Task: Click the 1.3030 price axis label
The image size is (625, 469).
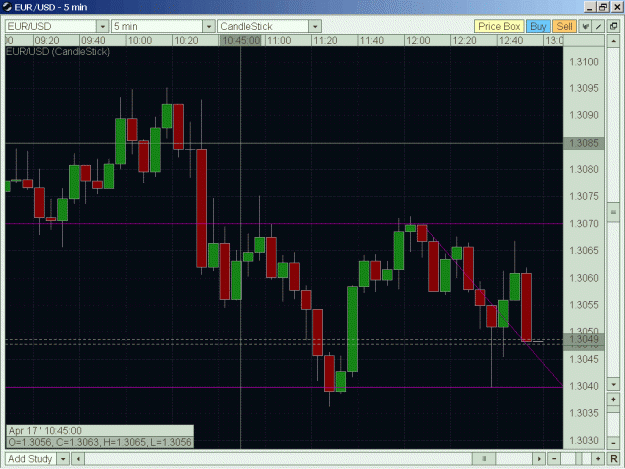Action: coord(584,440)
